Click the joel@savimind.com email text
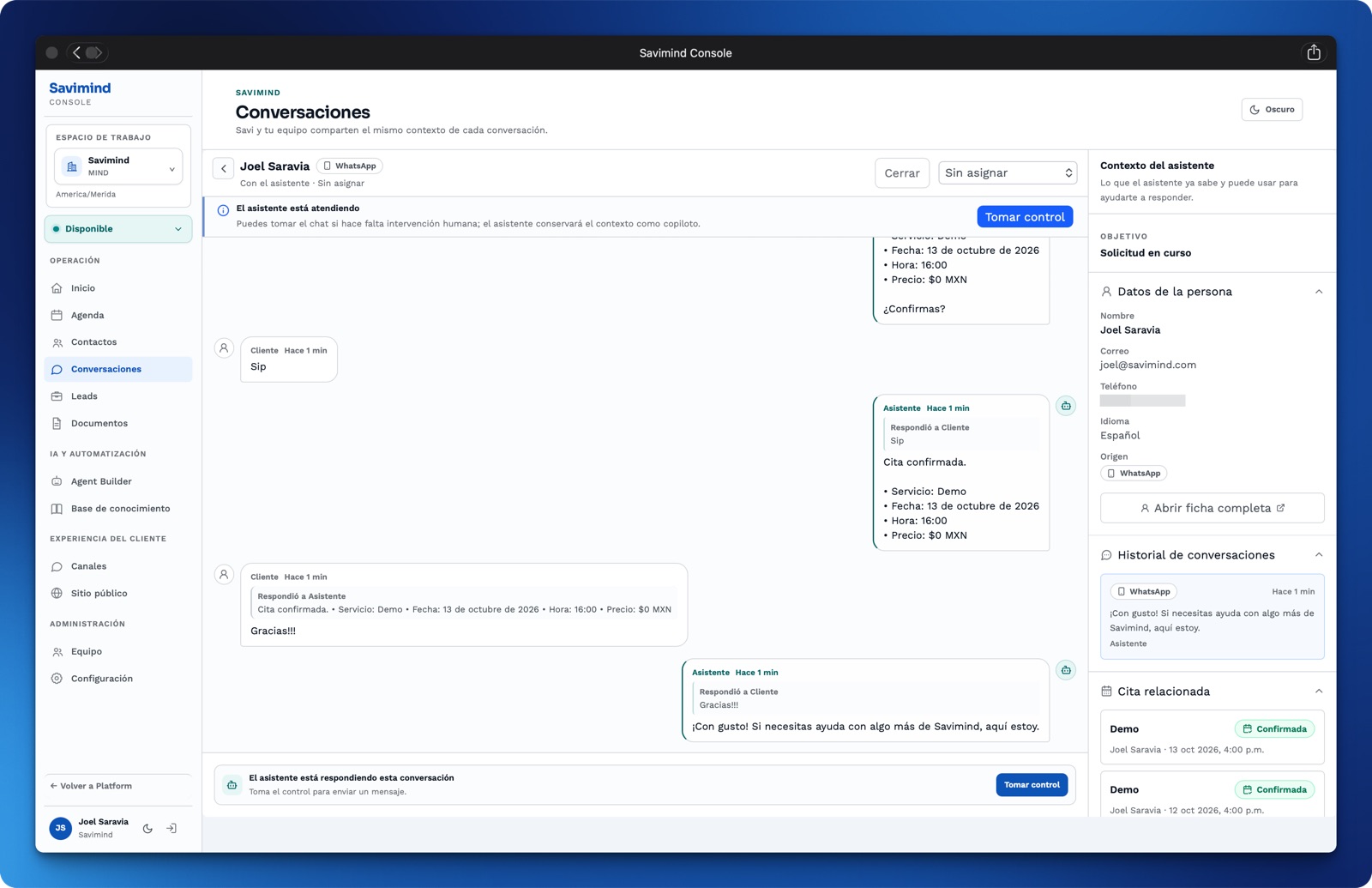1372x888 pixels. (1148, 365)
